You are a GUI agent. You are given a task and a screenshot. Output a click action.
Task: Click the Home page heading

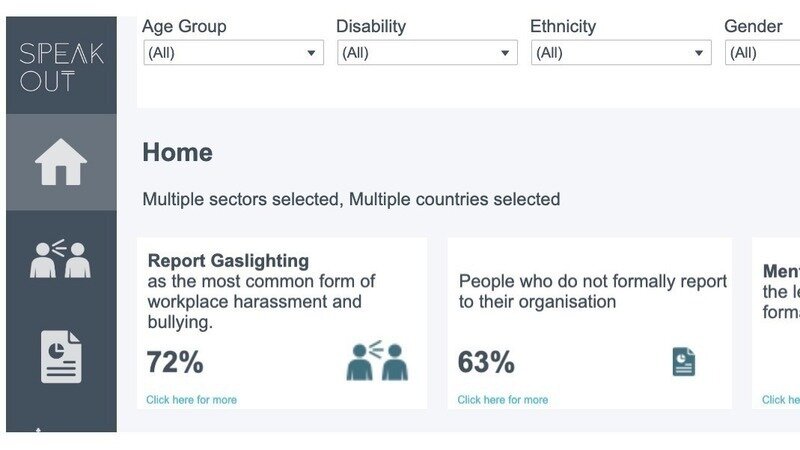click(x=178, y=152)
